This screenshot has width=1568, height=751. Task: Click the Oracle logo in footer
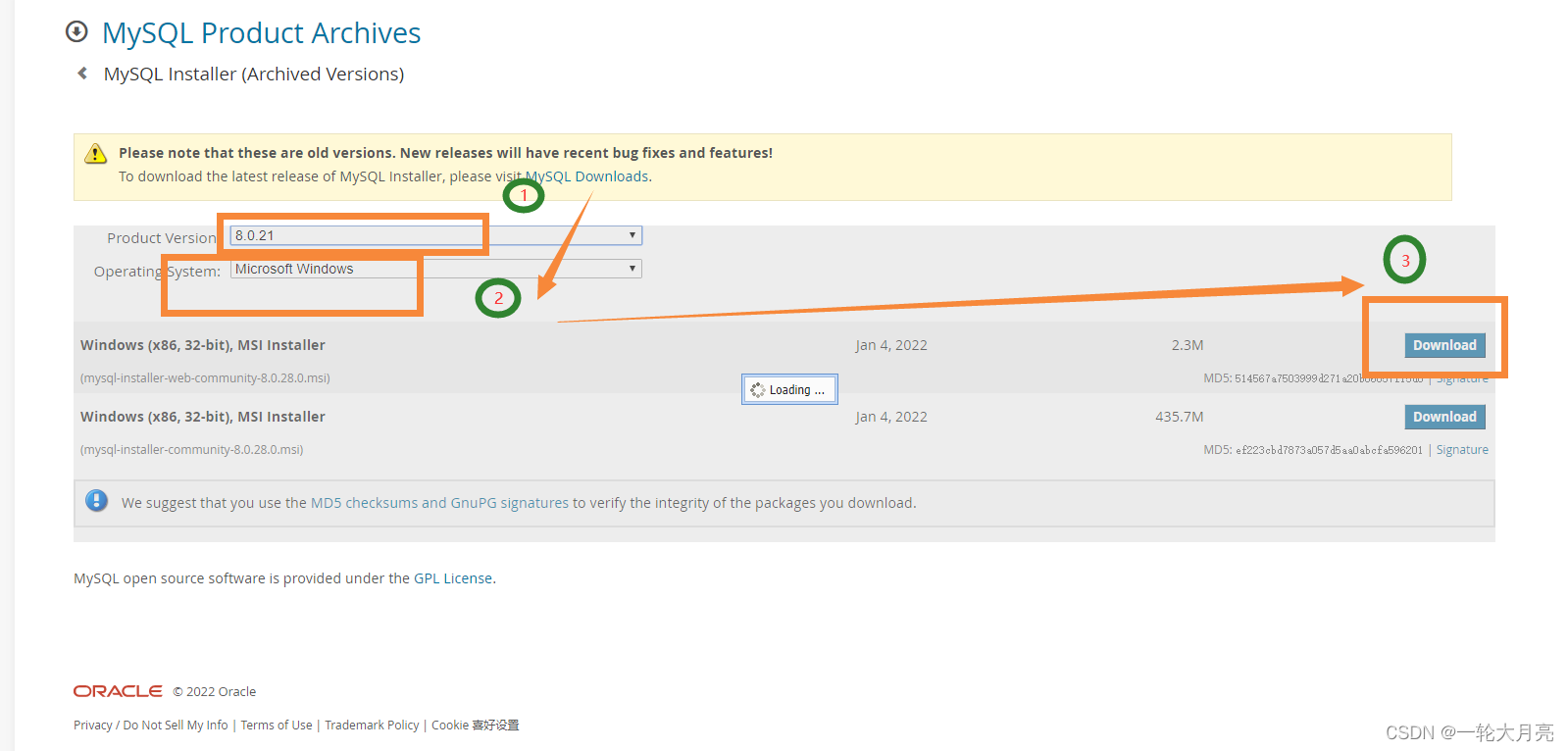(x=118, y=691)
